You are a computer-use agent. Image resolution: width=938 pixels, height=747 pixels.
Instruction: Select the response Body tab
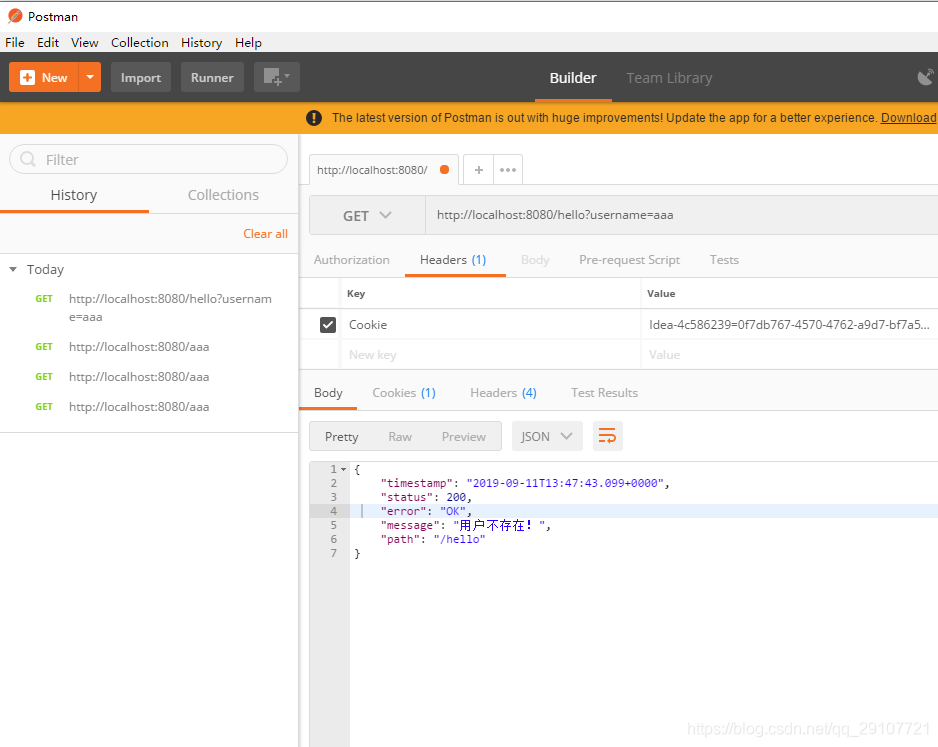pyautogui.click(x=328, y=393)
